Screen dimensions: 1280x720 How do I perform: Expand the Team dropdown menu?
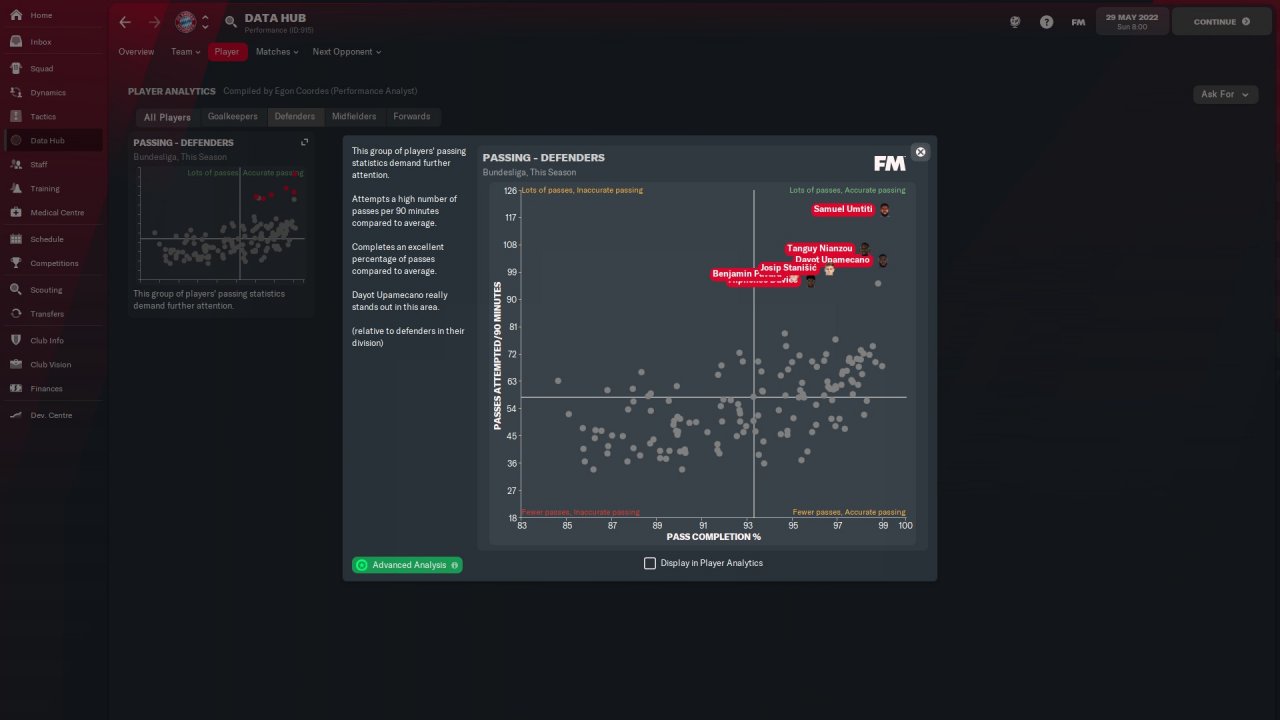[185, 52]
